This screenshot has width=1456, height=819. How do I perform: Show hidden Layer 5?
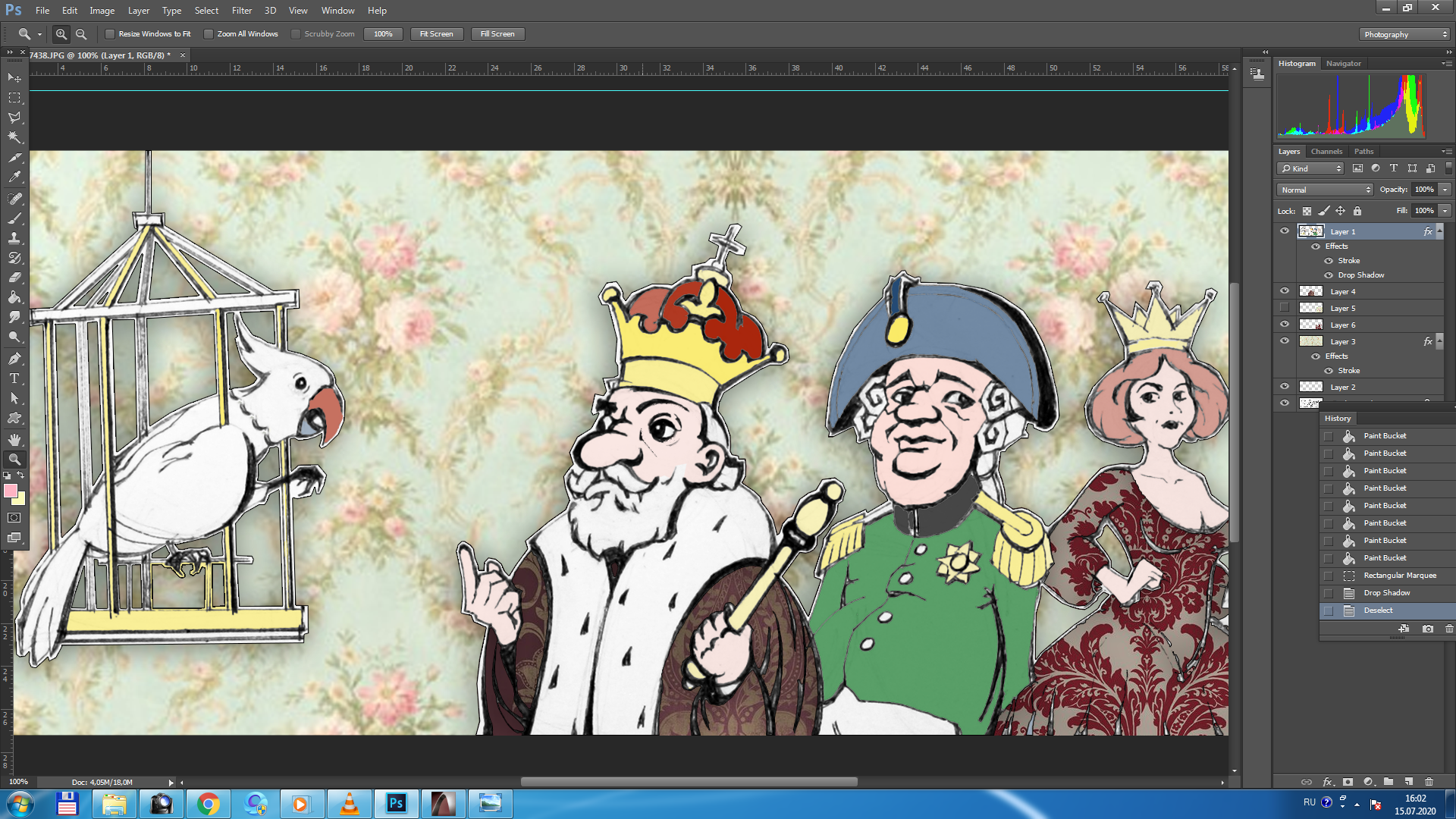point(1285,308)
